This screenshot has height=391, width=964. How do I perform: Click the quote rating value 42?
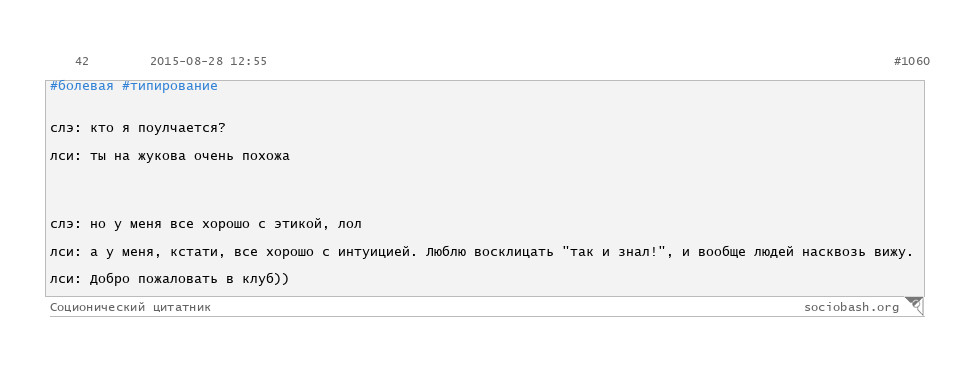pyautogui.click(x=82, y=61)
